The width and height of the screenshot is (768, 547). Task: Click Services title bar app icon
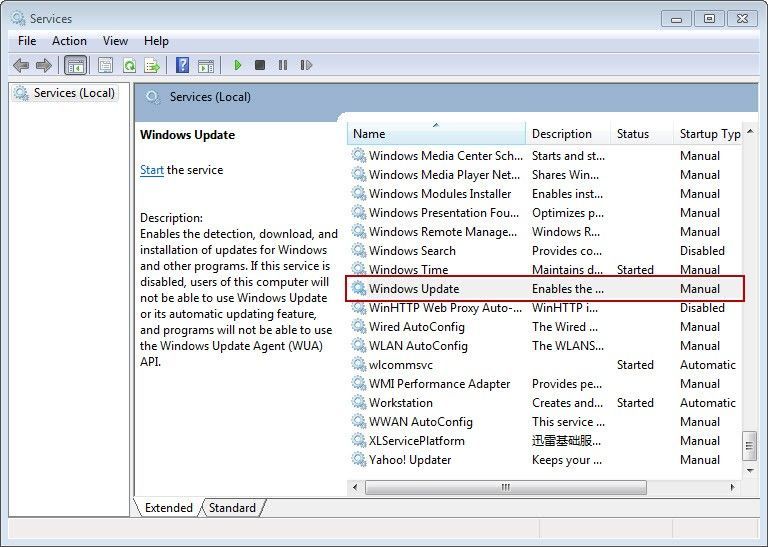click(18, 19)
